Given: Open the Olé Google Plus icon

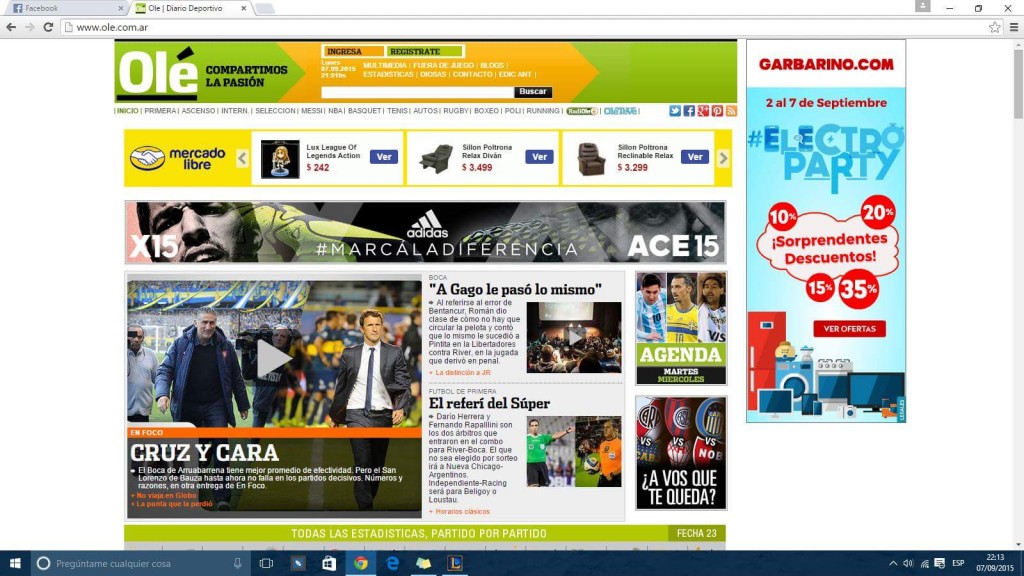Looking at the screenshot, I should pos(703,111).
